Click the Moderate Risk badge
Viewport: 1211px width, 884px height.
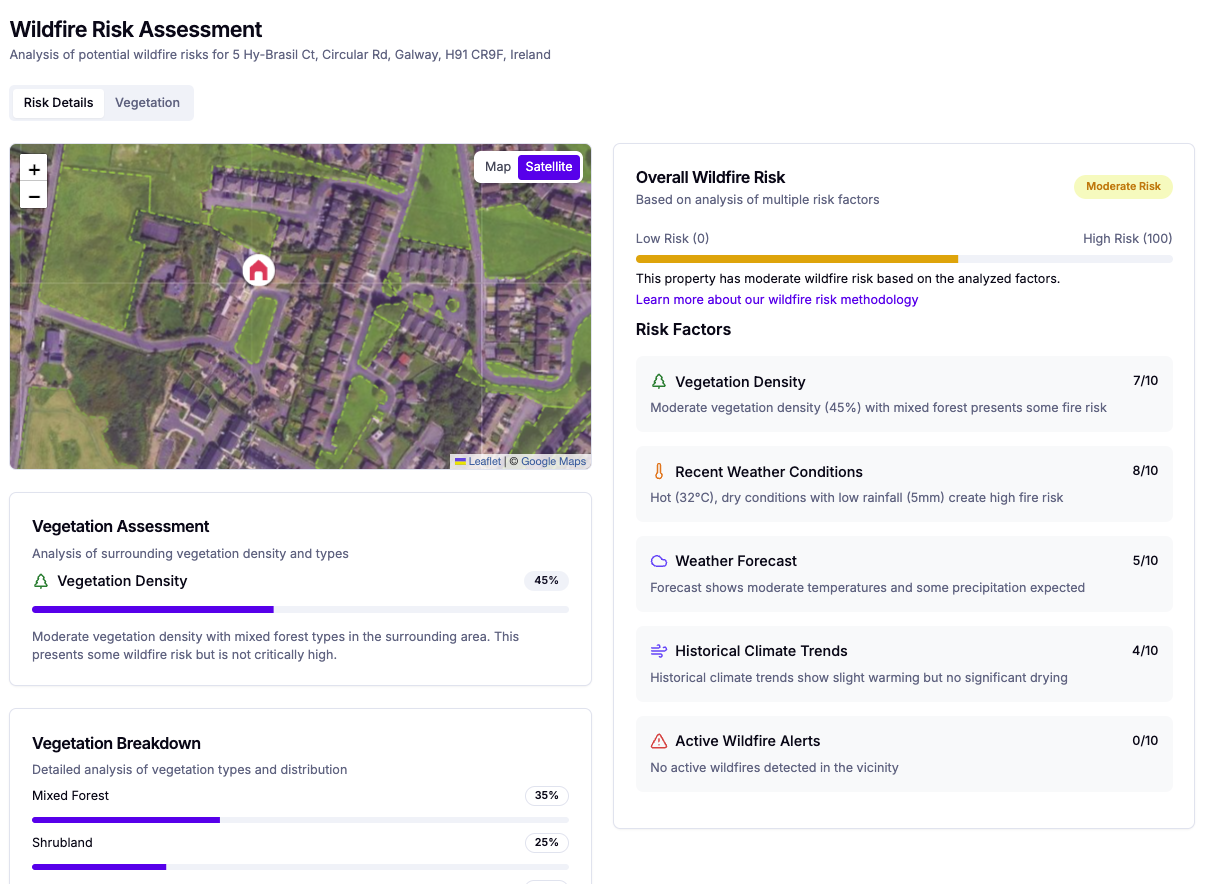[1123, 186]
